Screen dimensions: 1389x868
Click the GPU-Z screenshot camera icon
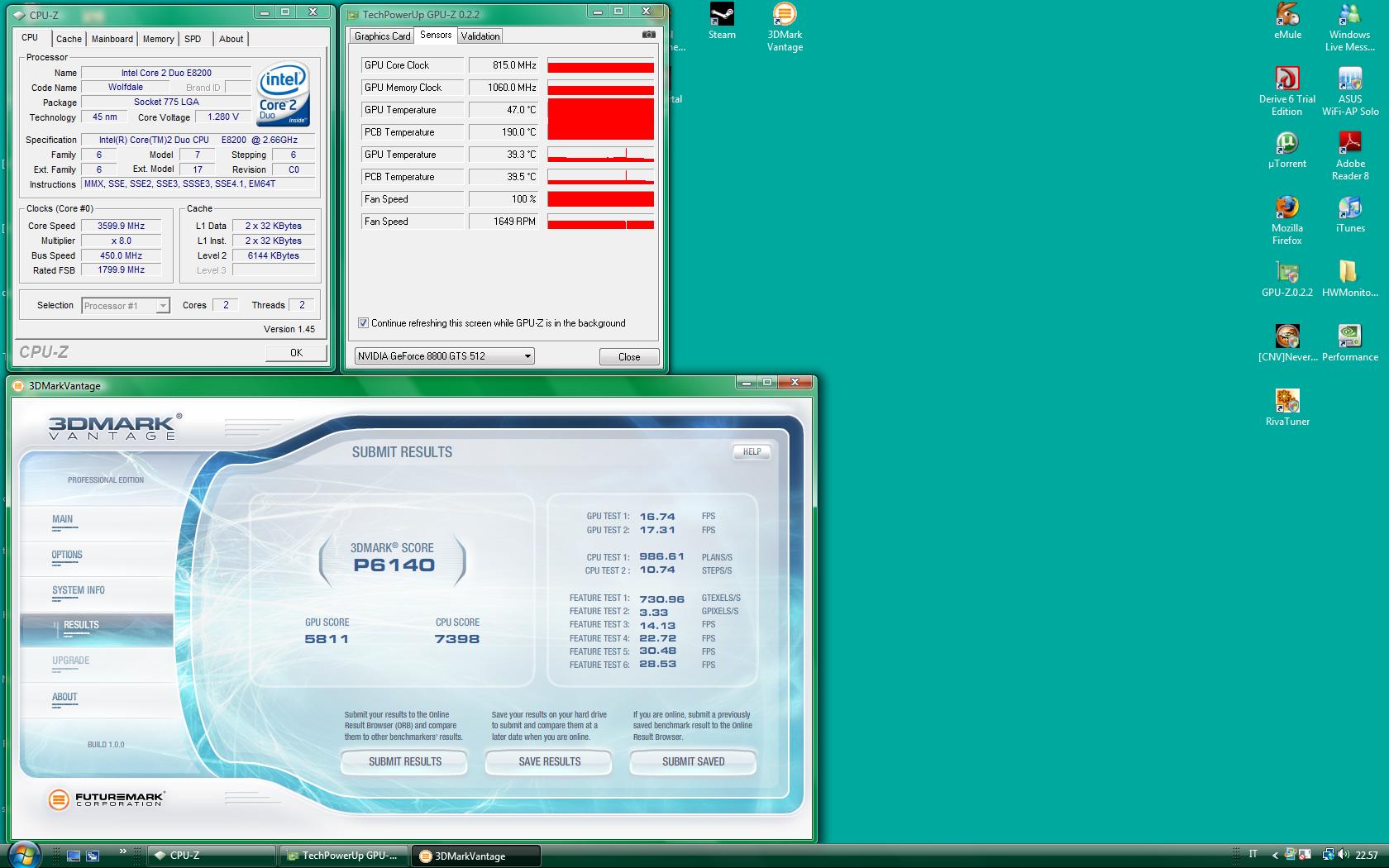tap(649, 35)
